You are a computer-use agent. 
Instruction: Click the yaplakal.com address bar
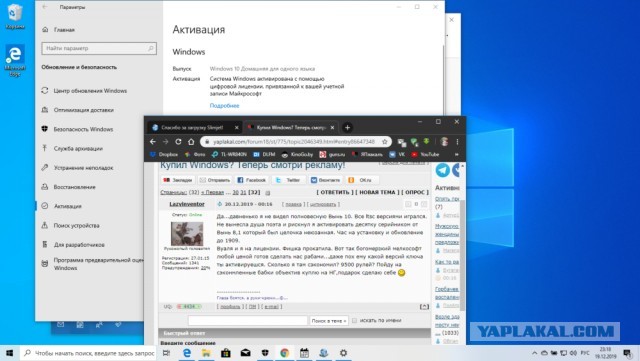pyautogui.click(x=293, y=142)
